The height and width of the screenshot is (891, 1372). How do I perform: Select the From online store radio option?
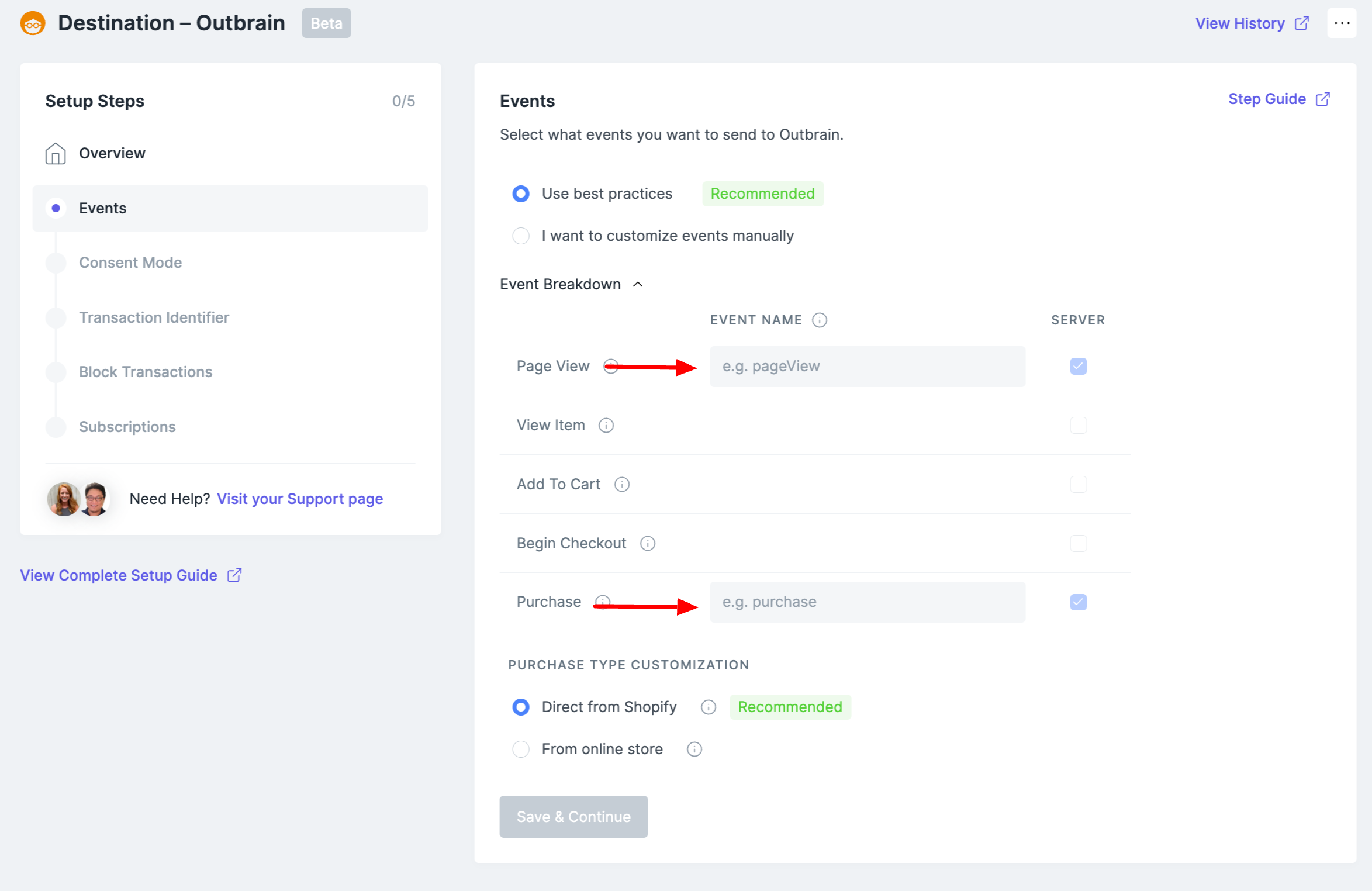click(521, 749)
